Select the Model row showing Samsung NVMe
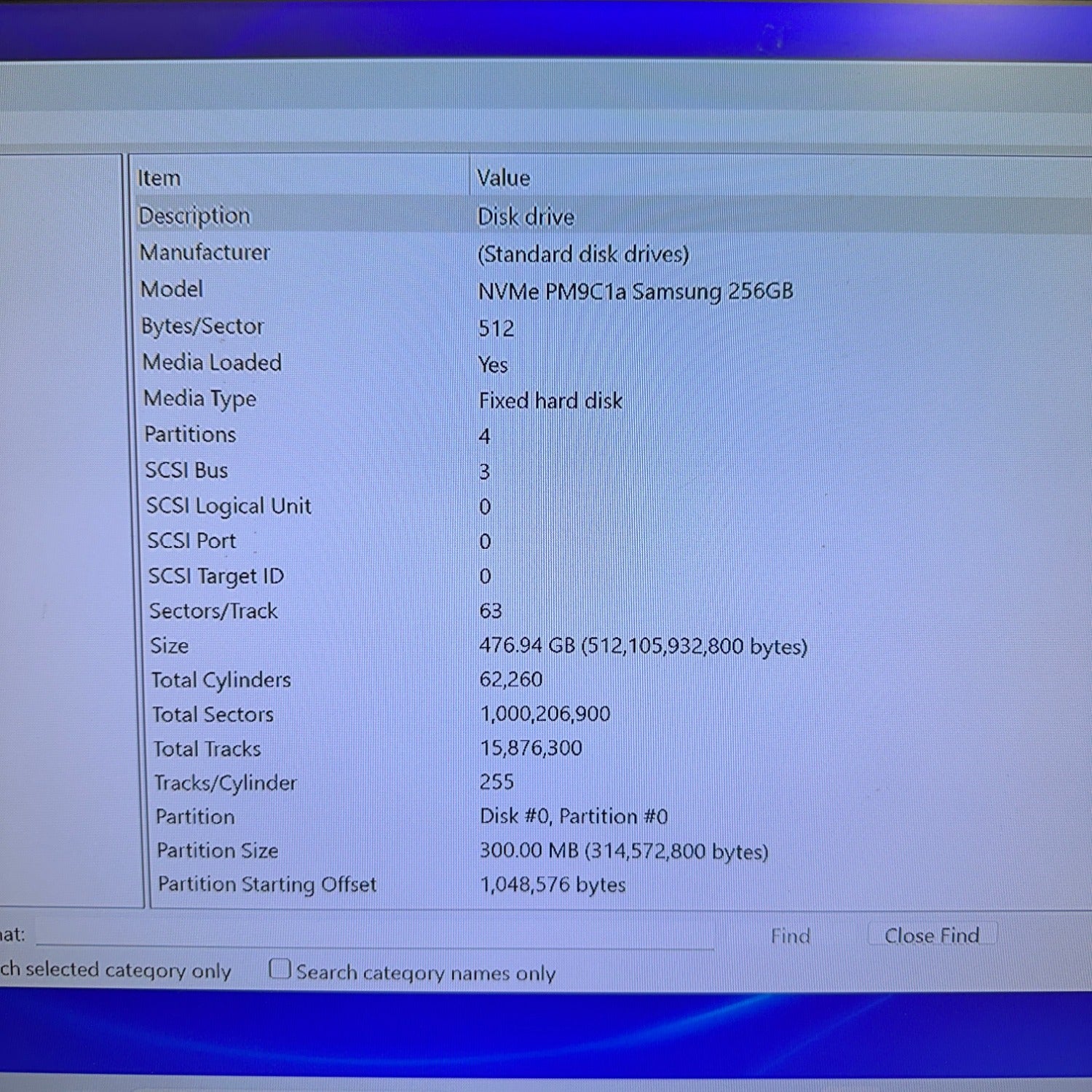Image resolution: width=1092 pixels, height=1092 pixels. click(x=172, y=290)
